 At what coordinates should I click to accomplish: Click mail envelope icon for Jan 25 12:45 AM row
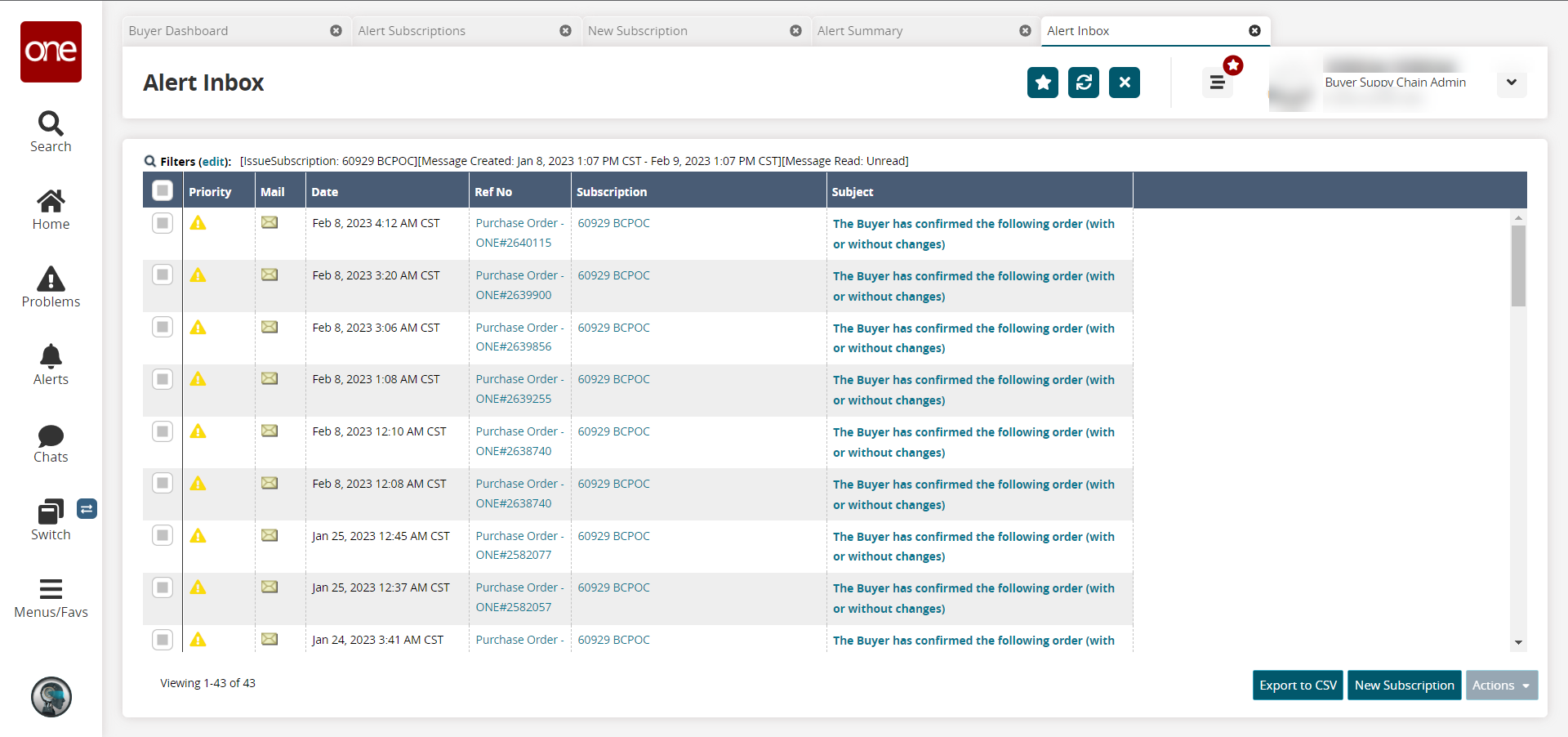click(x=269, y=535)
